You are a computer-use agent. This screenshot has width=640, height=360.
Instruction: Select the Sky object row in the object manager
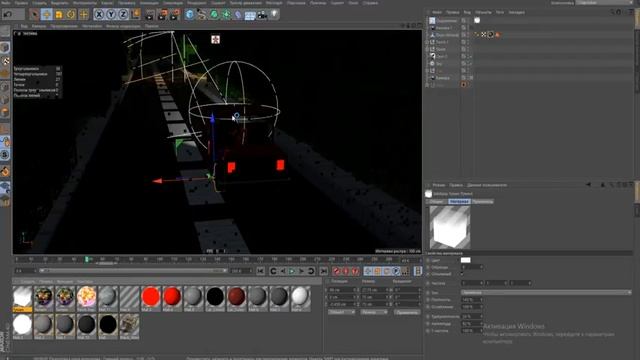(439, 64)
